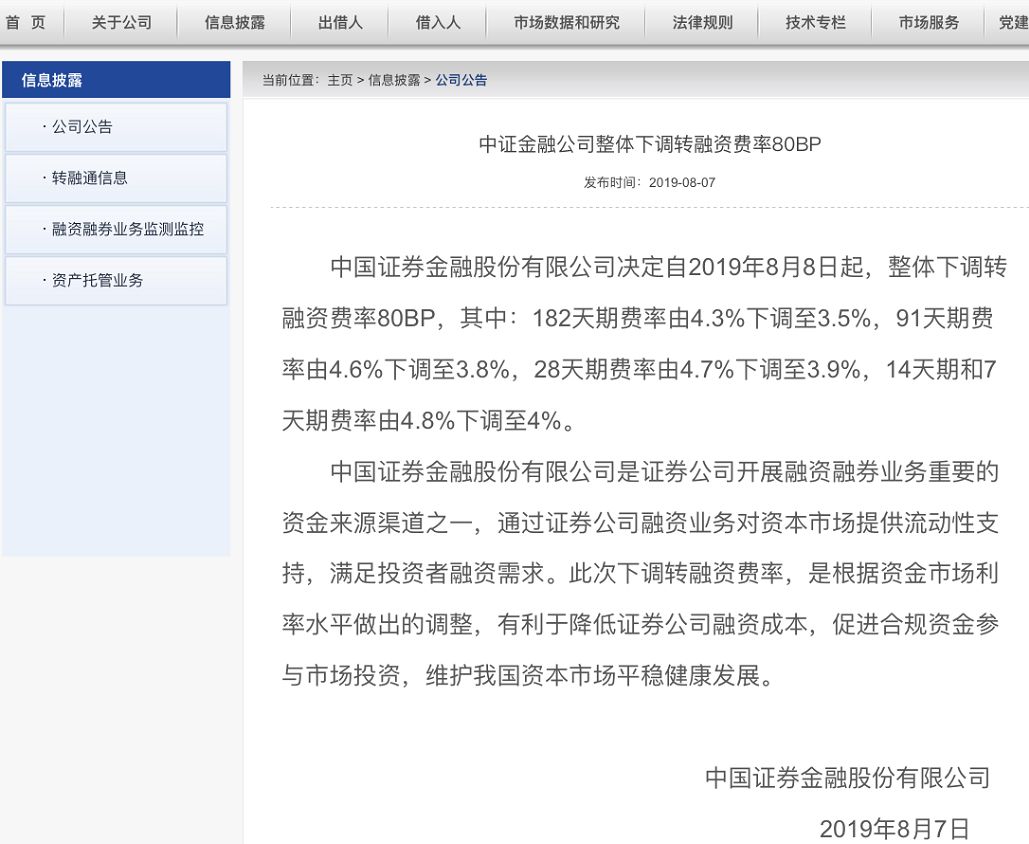This screenshot has width=1029, height=844.
Task: Open the 首页 home menu item
Action: 26,23
